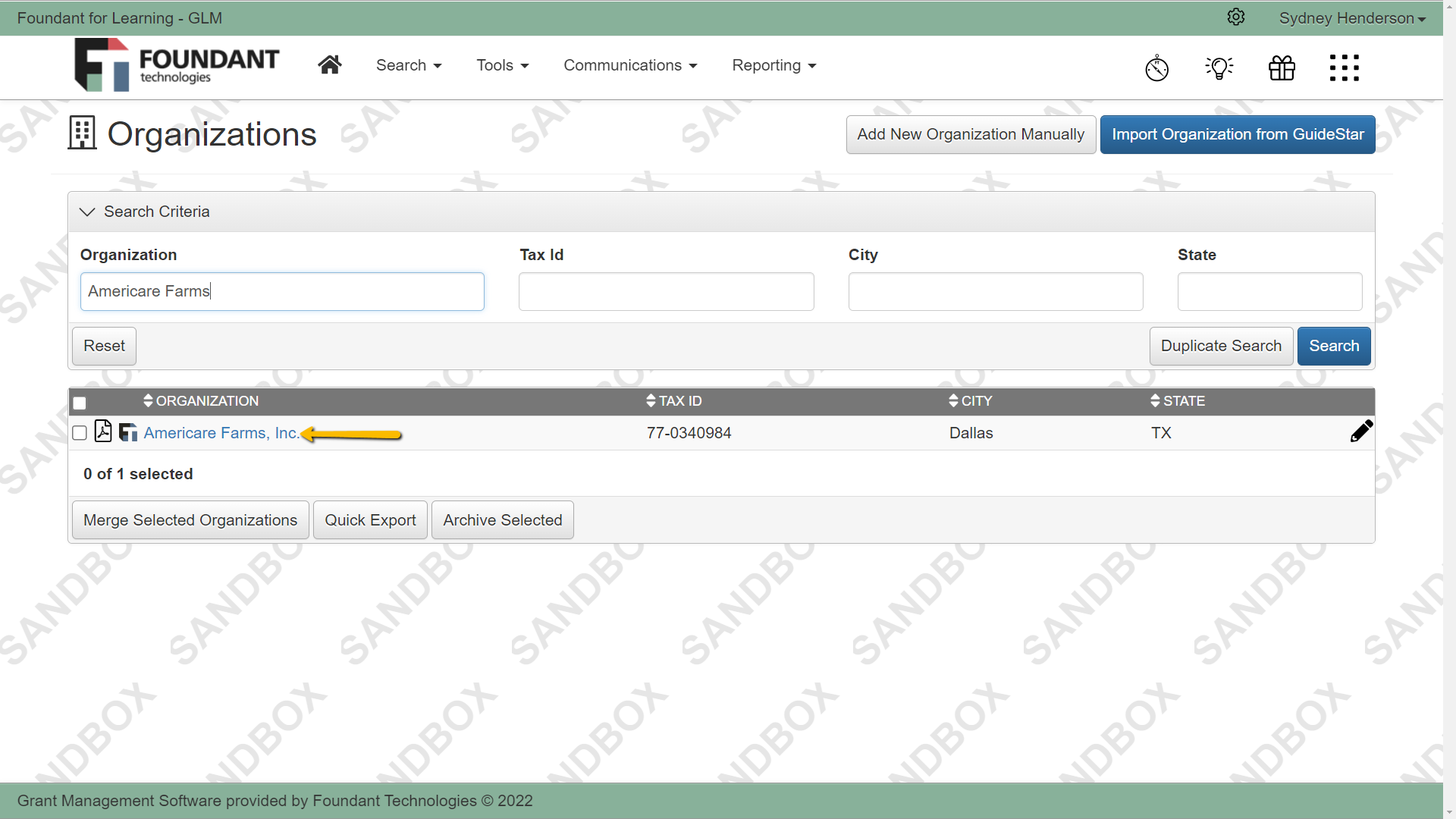Click the lightbulb ideas icon
The height and width of the screenshot is (819, 1456).
1219,67
